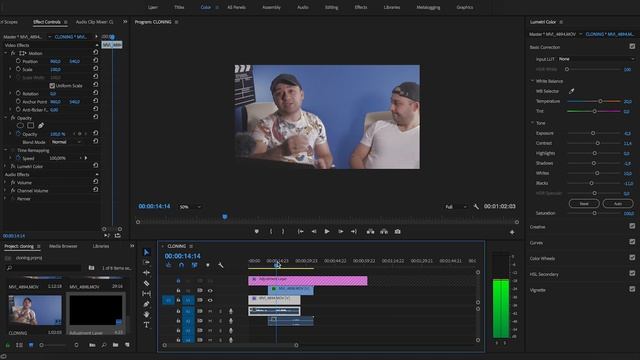
Task: Select the Slip tool
Action: pyautogui.click(x=147, y=293)
